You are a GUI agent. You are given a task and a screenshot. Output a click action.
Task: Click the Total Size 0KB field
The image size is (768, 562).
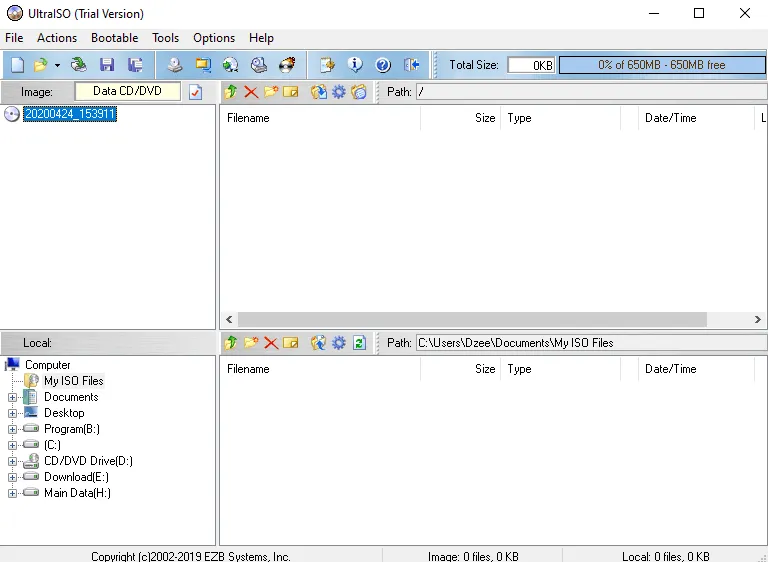[531, 65]
